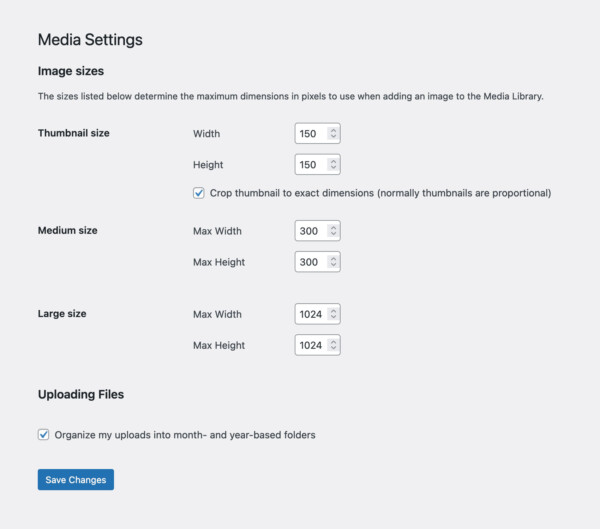Click the Thumbnail 'Height' label

tap(208, 165)
